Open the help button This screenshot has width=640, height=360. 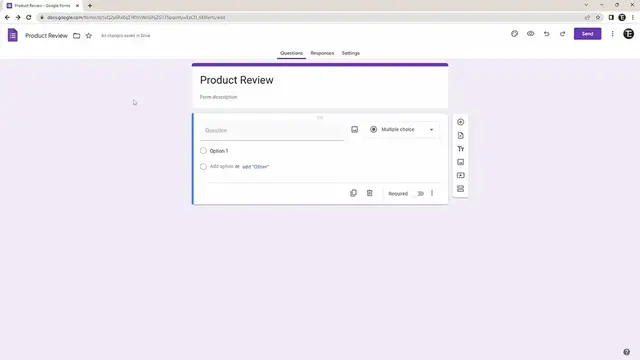626,352
